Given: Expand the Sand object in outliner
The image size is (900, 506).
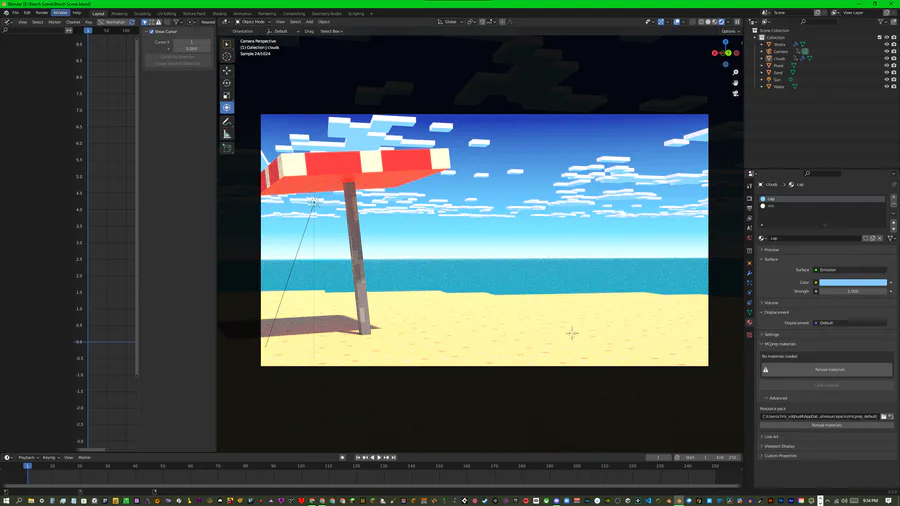Looking at the screenshot, I should [762, 73].
